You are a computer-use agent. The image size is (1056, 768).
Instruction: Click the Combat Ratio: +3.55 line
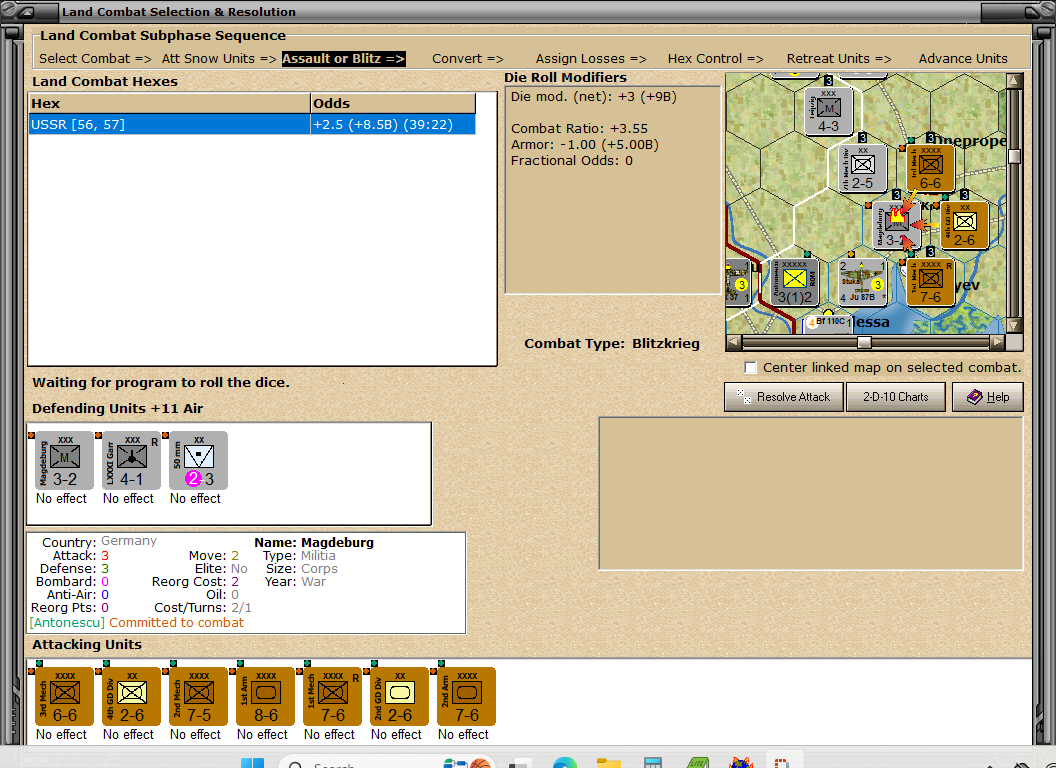coord(579,128)
